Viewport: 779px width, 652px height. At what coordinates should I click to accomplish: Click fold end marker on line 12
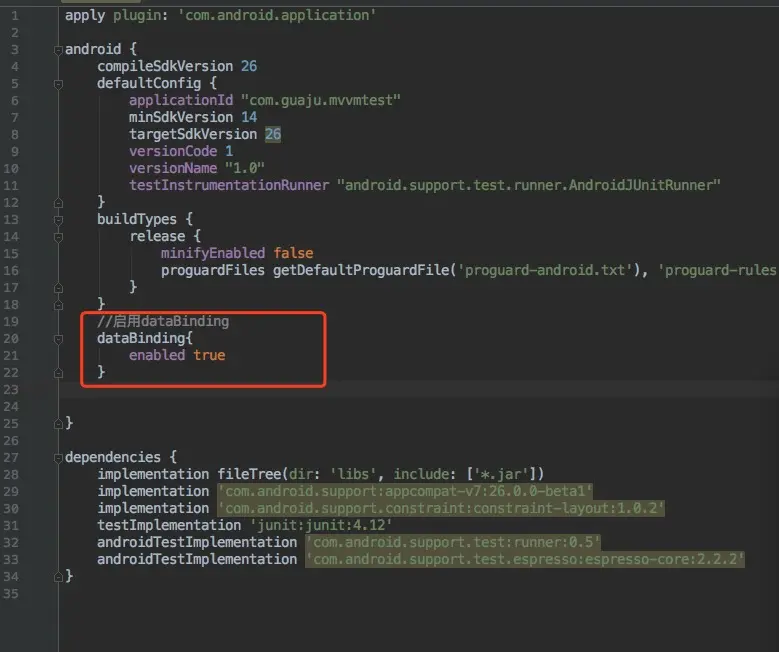point(58,203)
